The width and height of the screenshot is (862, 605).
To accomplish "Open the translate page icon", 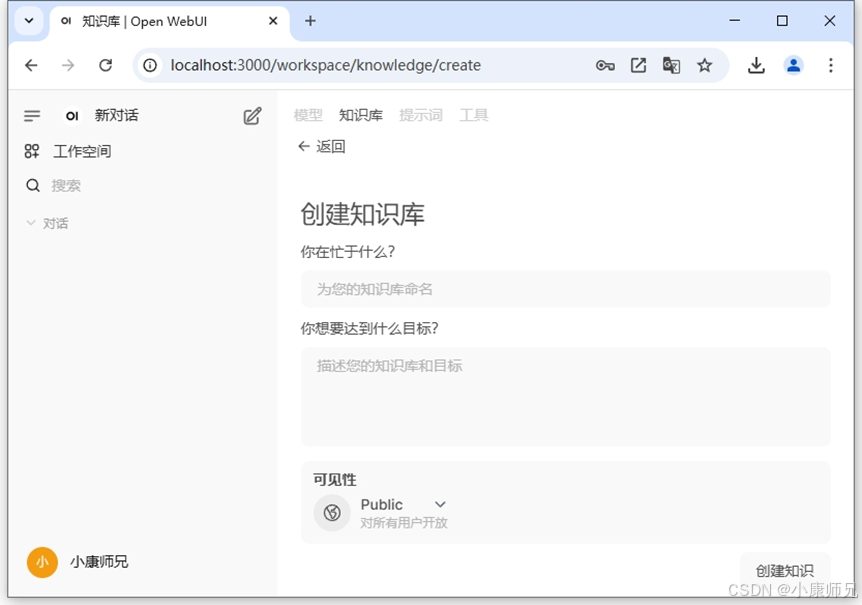I will [671, 65].
